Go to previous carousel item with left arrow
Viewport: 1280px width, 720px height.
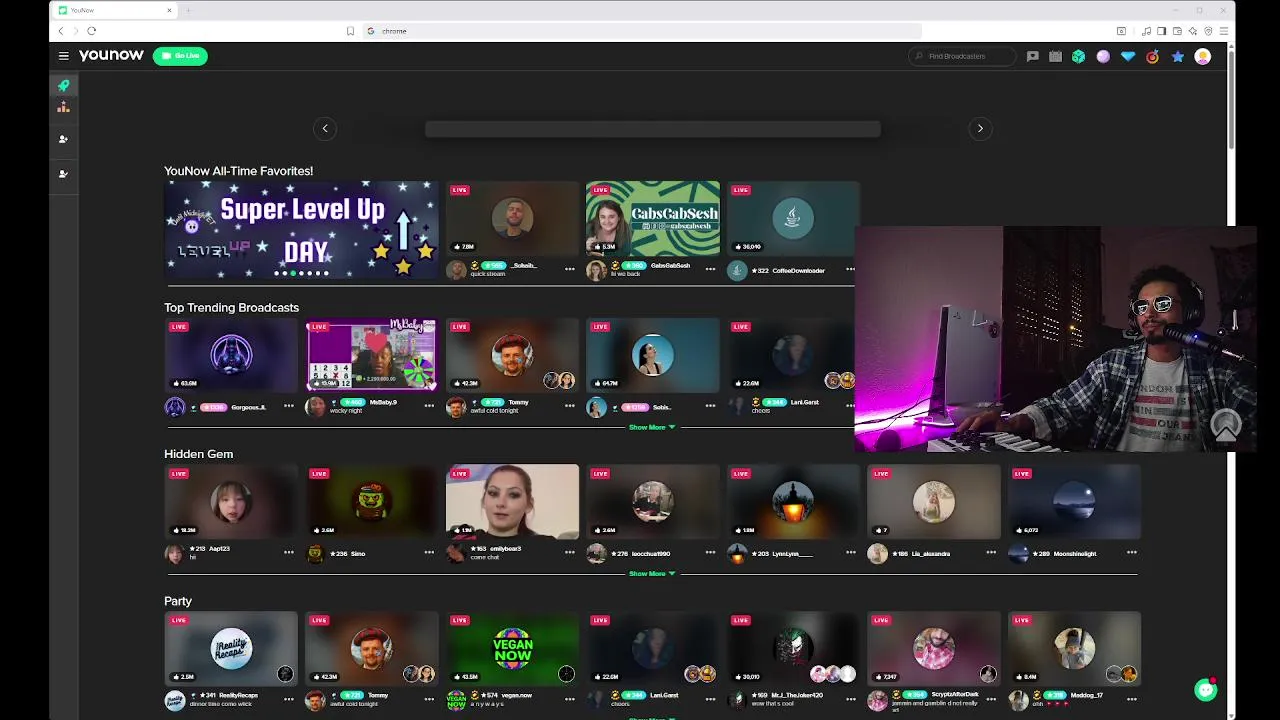[x=325, y=128]
